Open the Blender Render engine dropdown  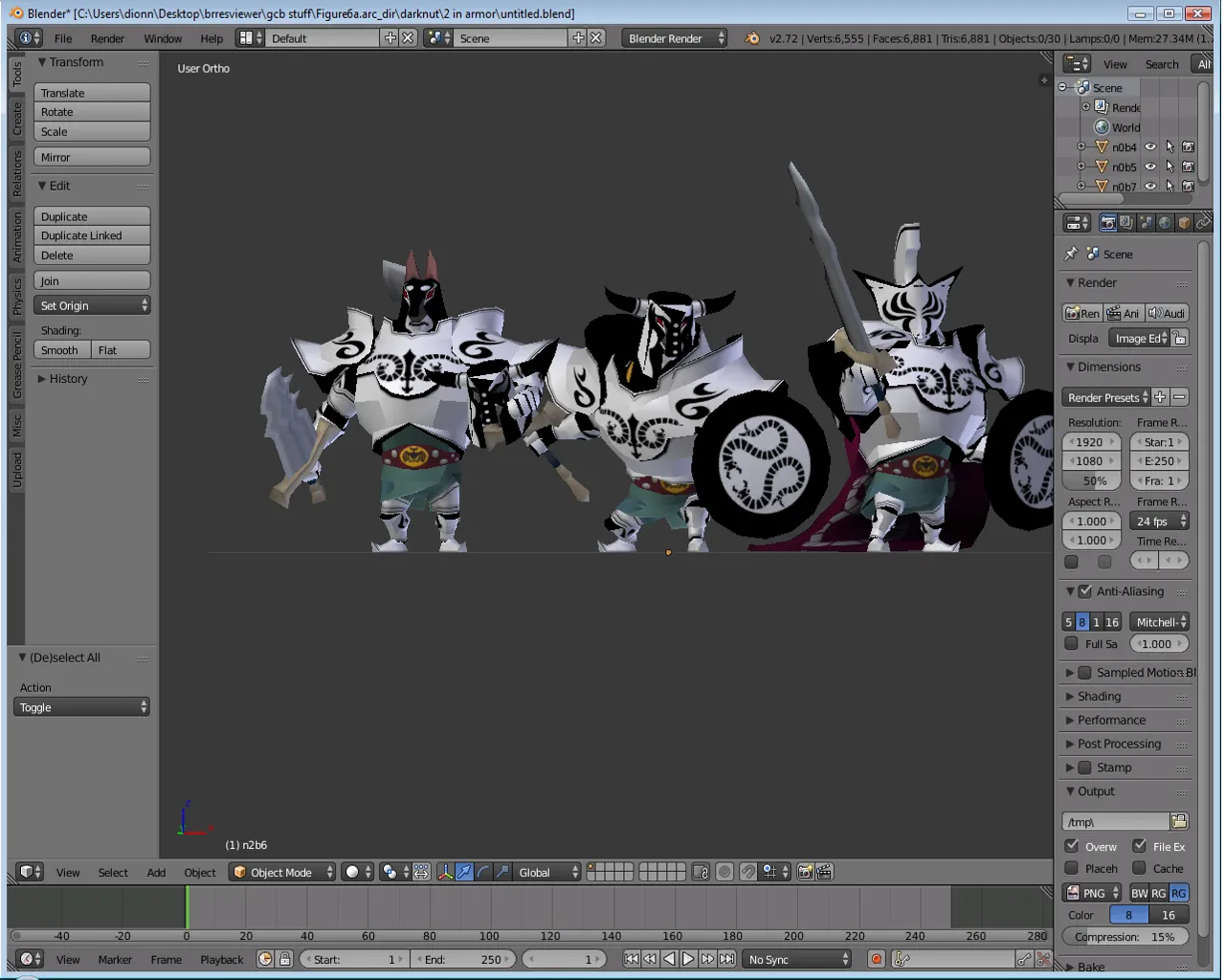coord(675,38)
